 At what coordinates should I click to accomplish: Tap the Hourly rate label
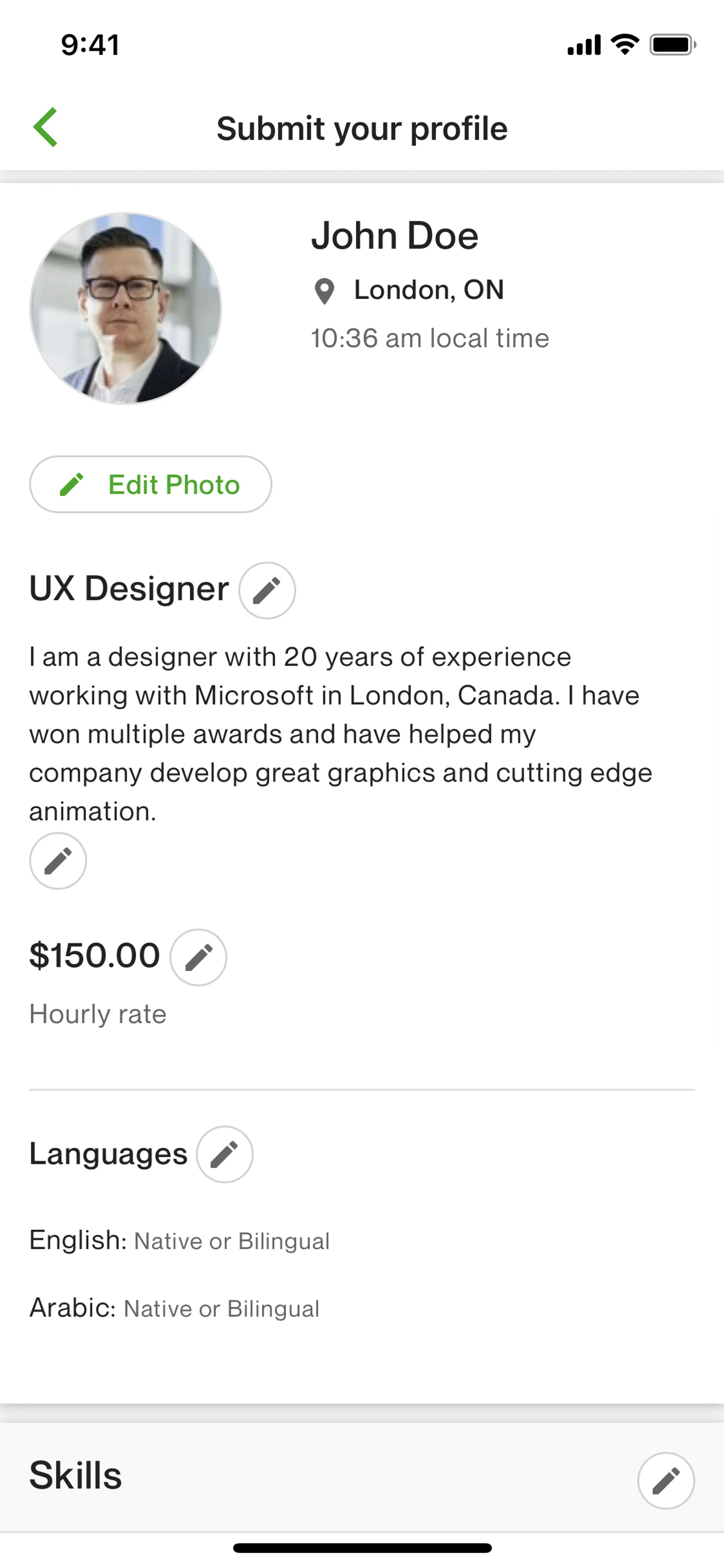(x=98, y=1014)
